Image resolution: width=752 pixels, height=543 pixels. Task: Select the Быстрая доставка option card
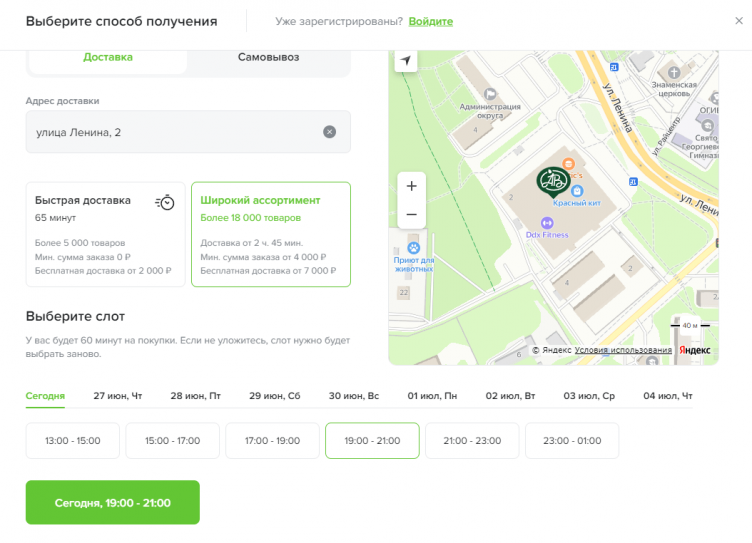click(x=105, y=234)
